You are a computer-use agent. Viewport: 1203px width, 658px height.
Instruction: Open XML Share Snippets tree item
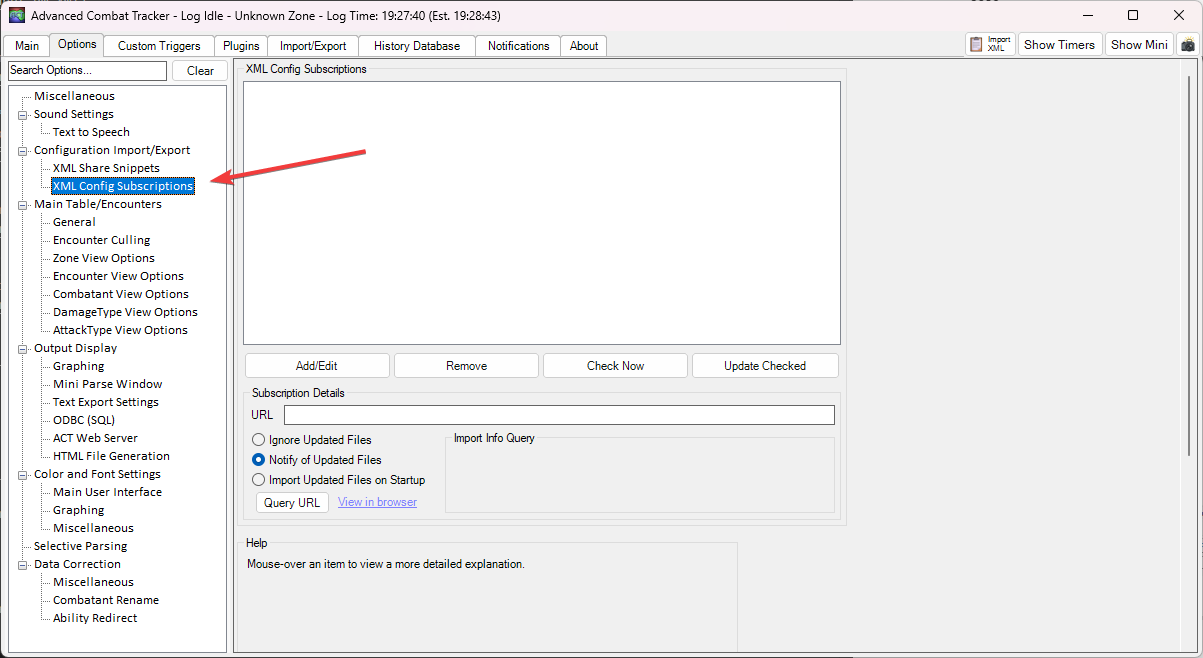coord(106,168)
